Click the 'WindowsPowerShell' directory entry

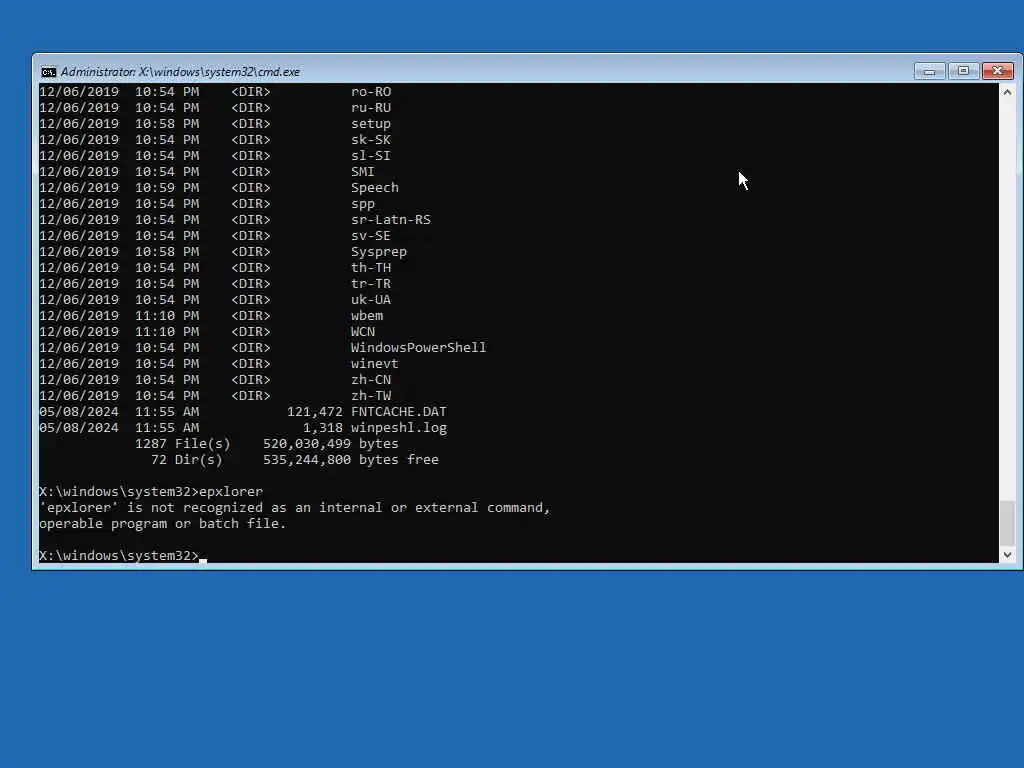point(419,348)
